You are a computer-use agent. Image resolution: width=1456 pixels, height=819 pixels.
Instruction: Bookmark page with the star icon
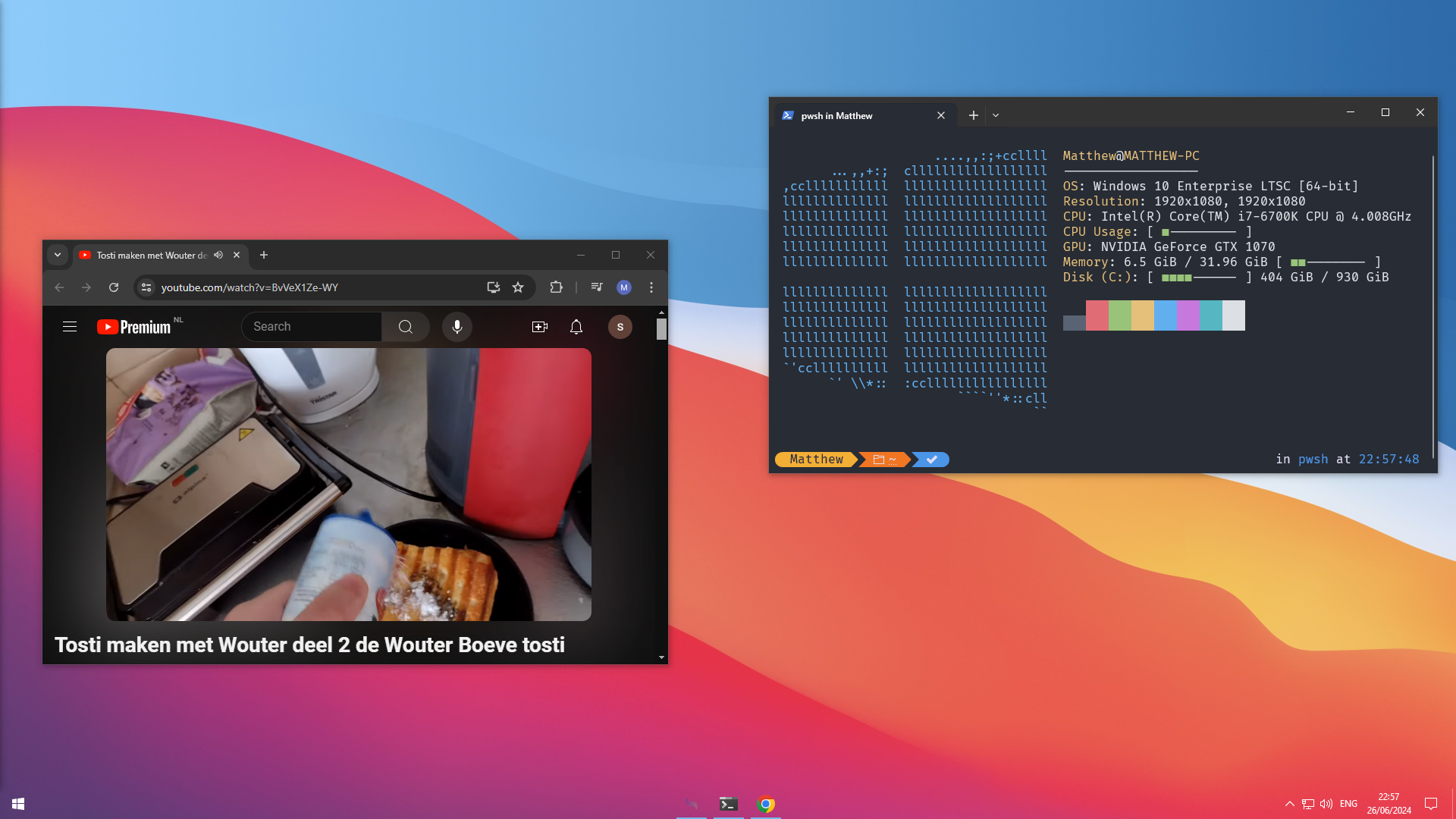pyautogui.click(x=518, y=287)
